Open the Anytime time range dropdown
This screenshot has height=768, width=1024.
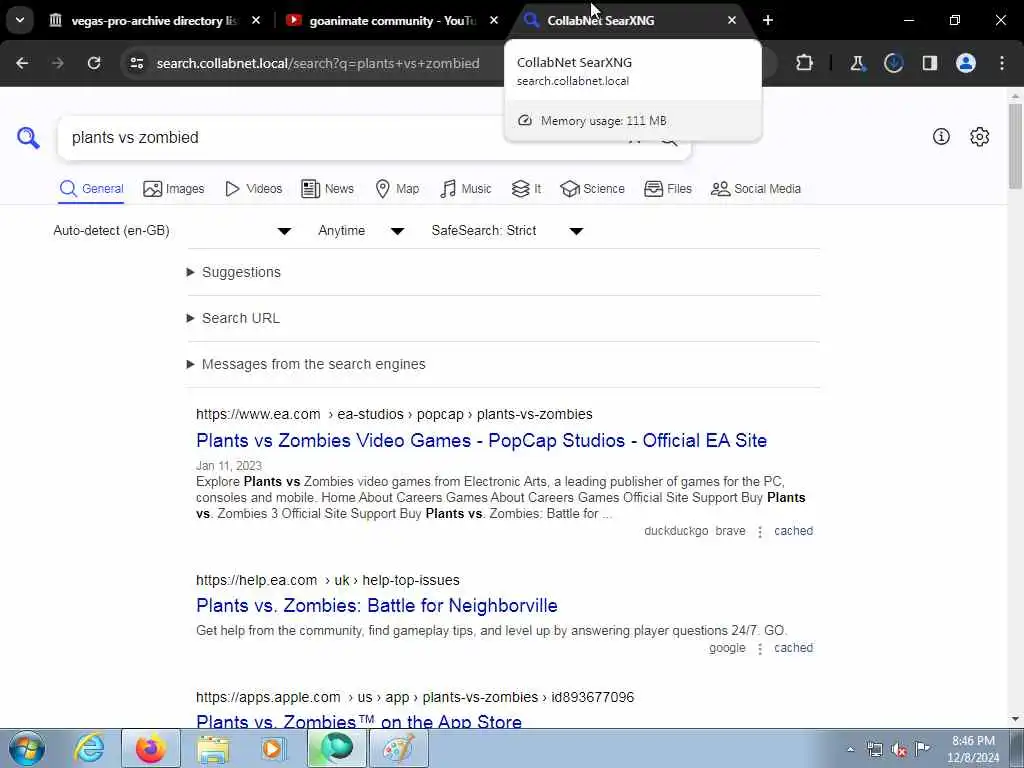(x=361, y=231)
